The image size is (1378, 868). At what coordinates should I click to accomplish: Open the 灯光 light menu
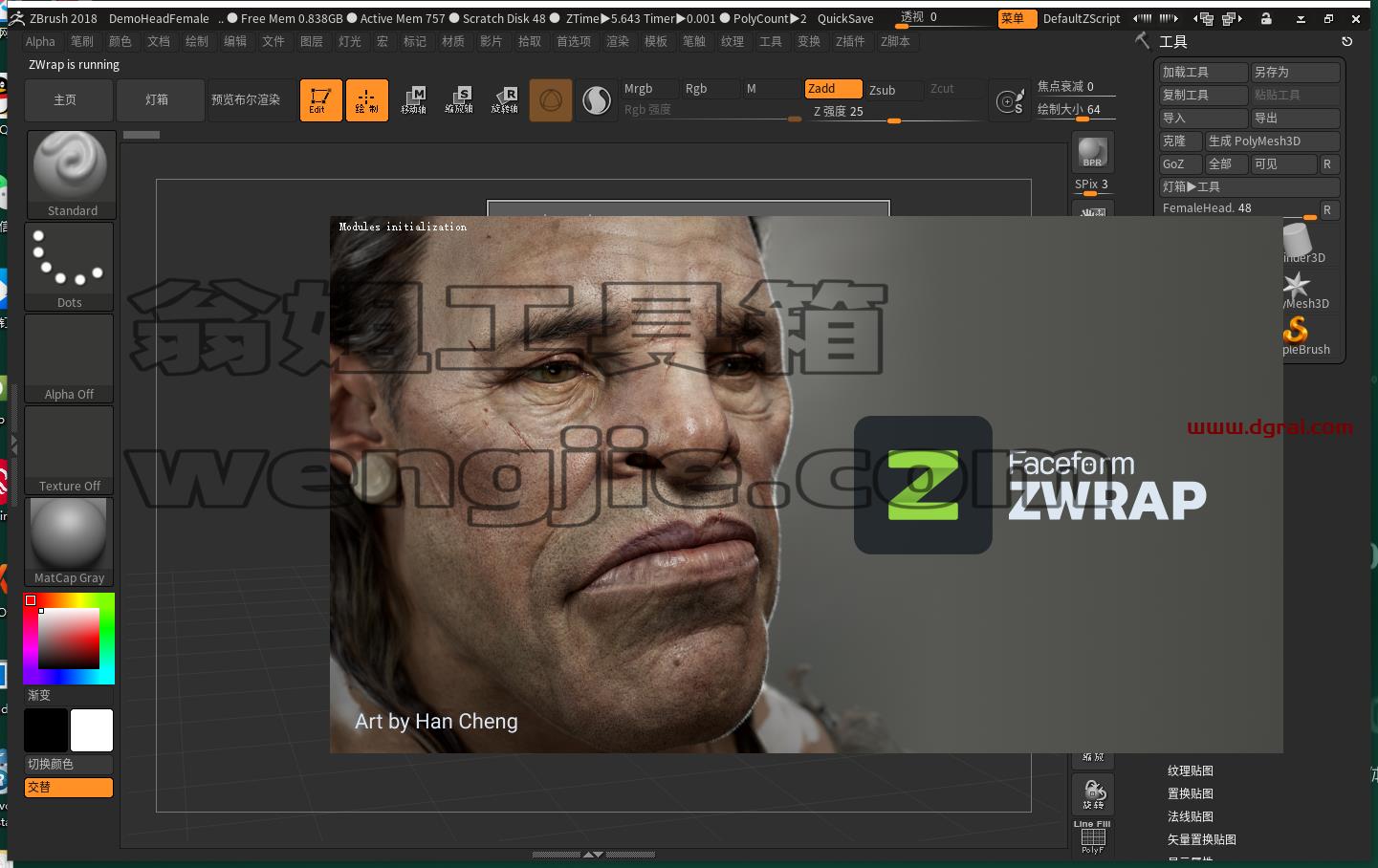[350, 41]
